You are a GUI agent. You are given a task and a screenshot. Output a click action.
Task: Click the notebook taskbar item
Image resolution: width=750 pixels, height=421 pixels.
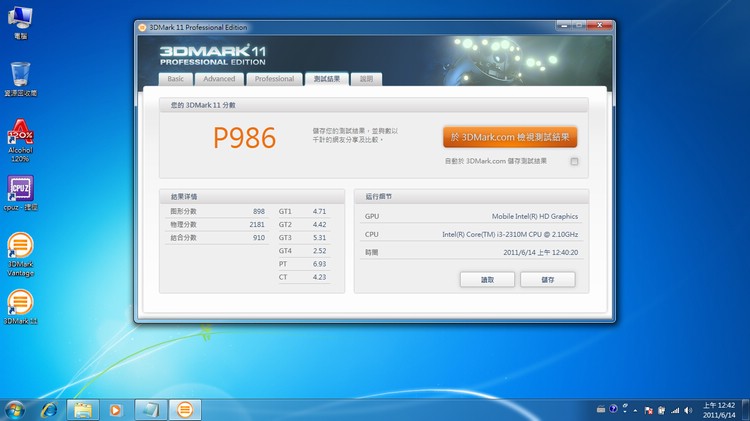tap(151, 410)
